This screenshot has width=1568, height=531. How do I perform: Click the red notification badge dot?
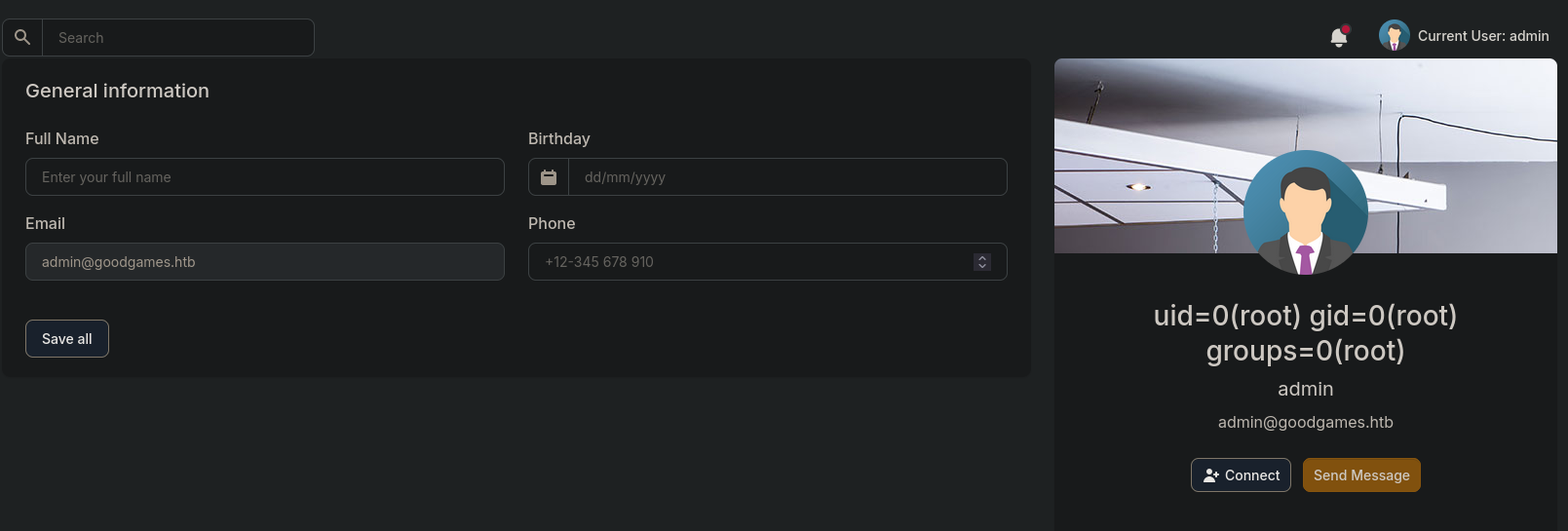(1346, 29)
